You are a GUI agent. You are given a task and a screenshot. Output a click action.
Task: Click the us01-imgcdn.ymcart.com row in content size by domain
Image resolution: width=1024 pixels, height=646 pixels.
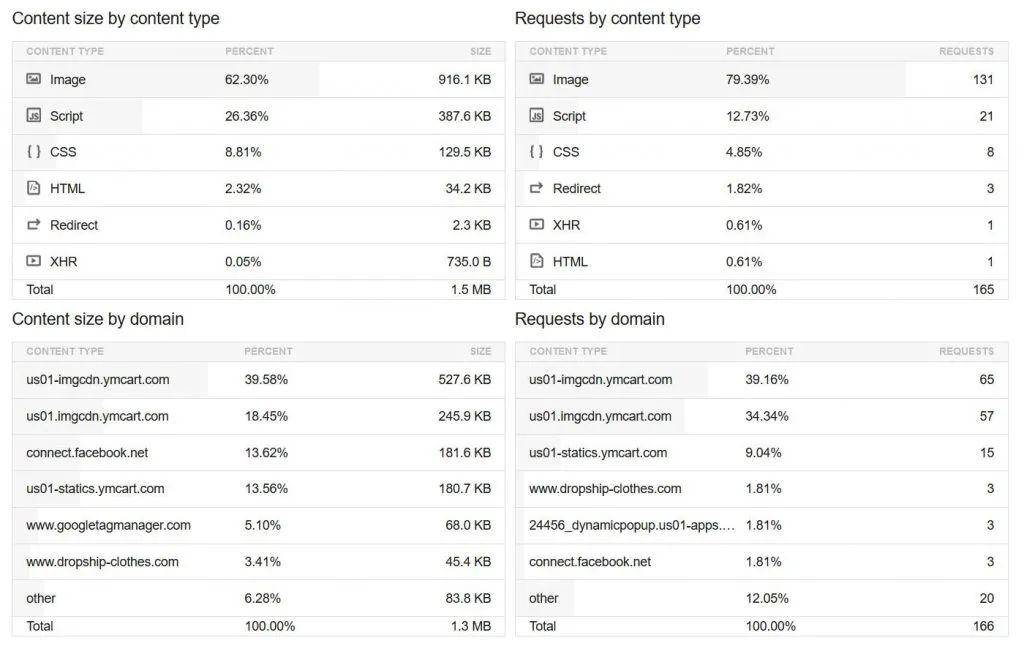[x=259, y=380]
